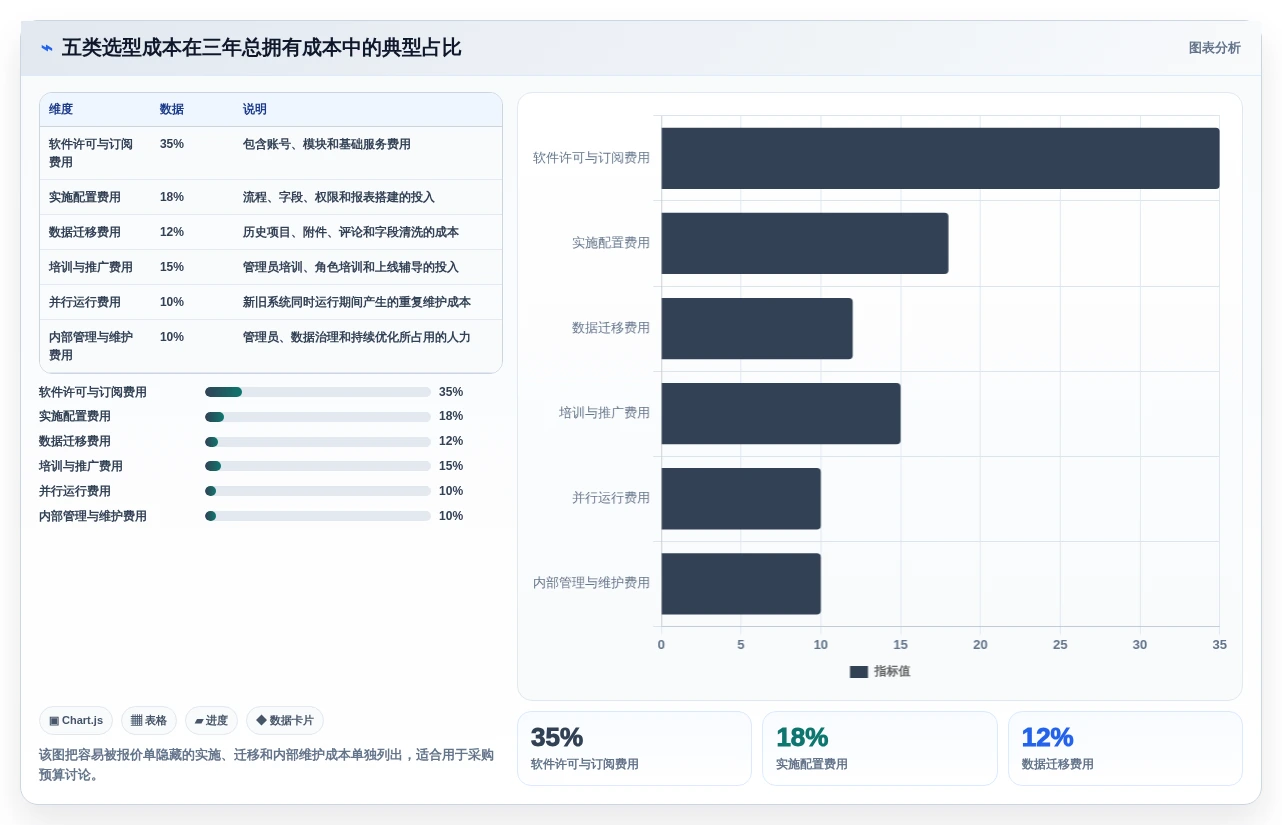
Task: Click the page title 五类选型成本在三年总拥有成本中的典型占比
Action: 262,48
